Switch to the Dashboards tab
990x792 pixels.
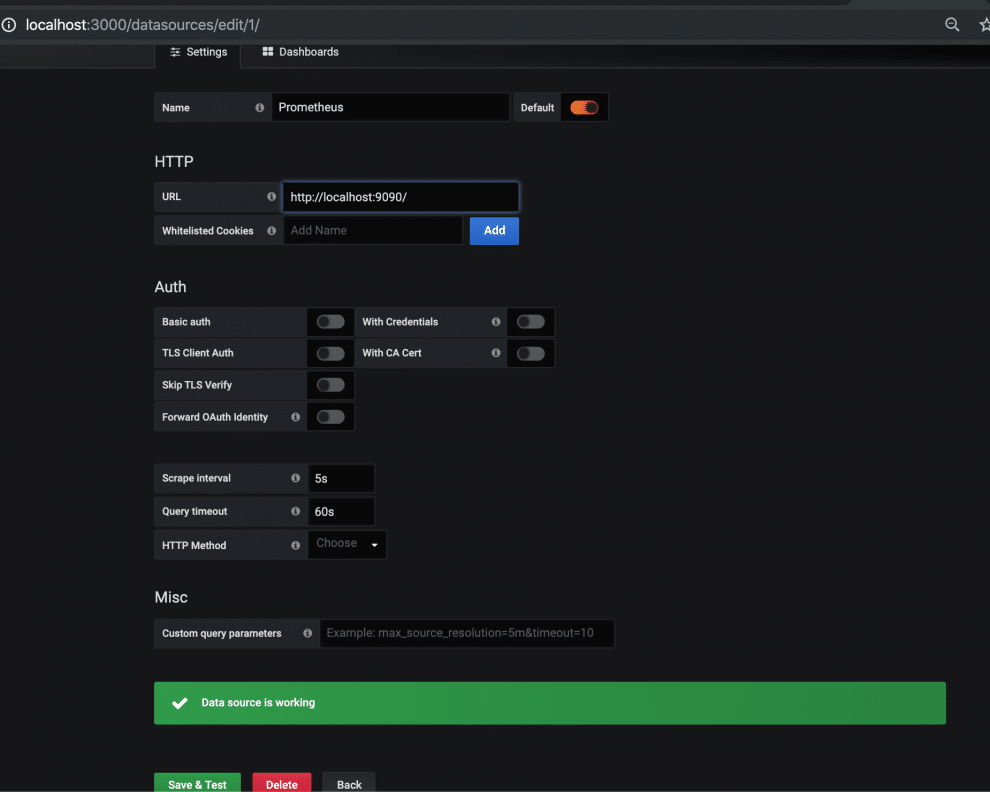coord(299,51)
